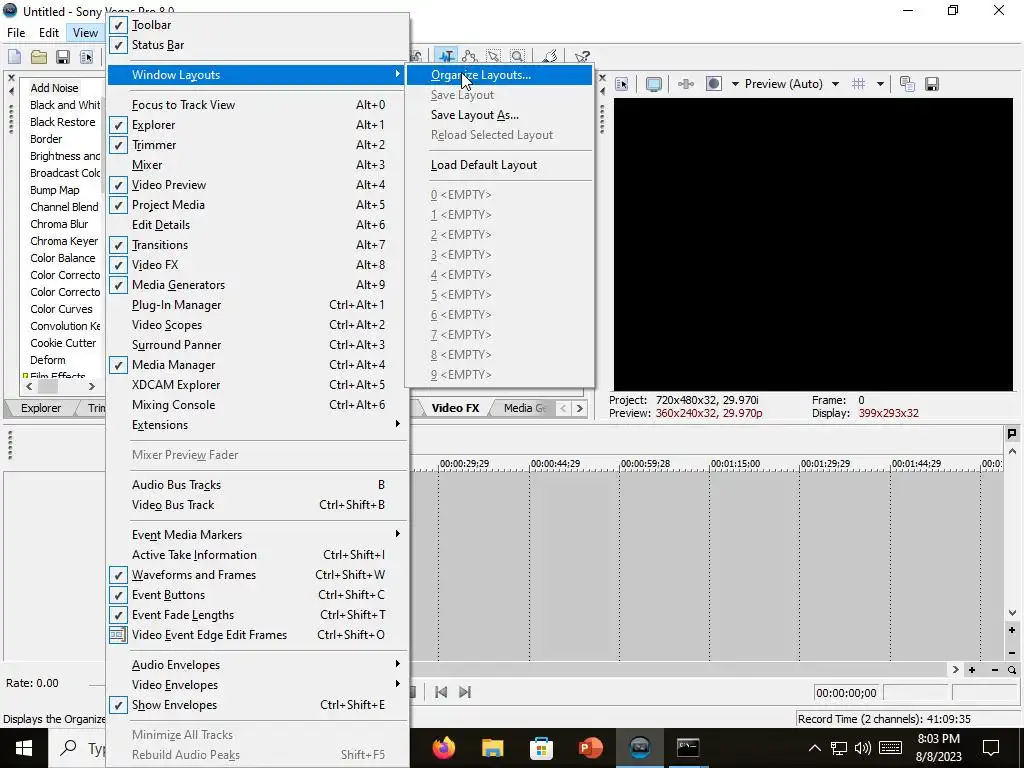This screenshot has width=1024, height=768.
Task: Open the Split Screen View dropdown arrow
Action: (x=735, y=84)
